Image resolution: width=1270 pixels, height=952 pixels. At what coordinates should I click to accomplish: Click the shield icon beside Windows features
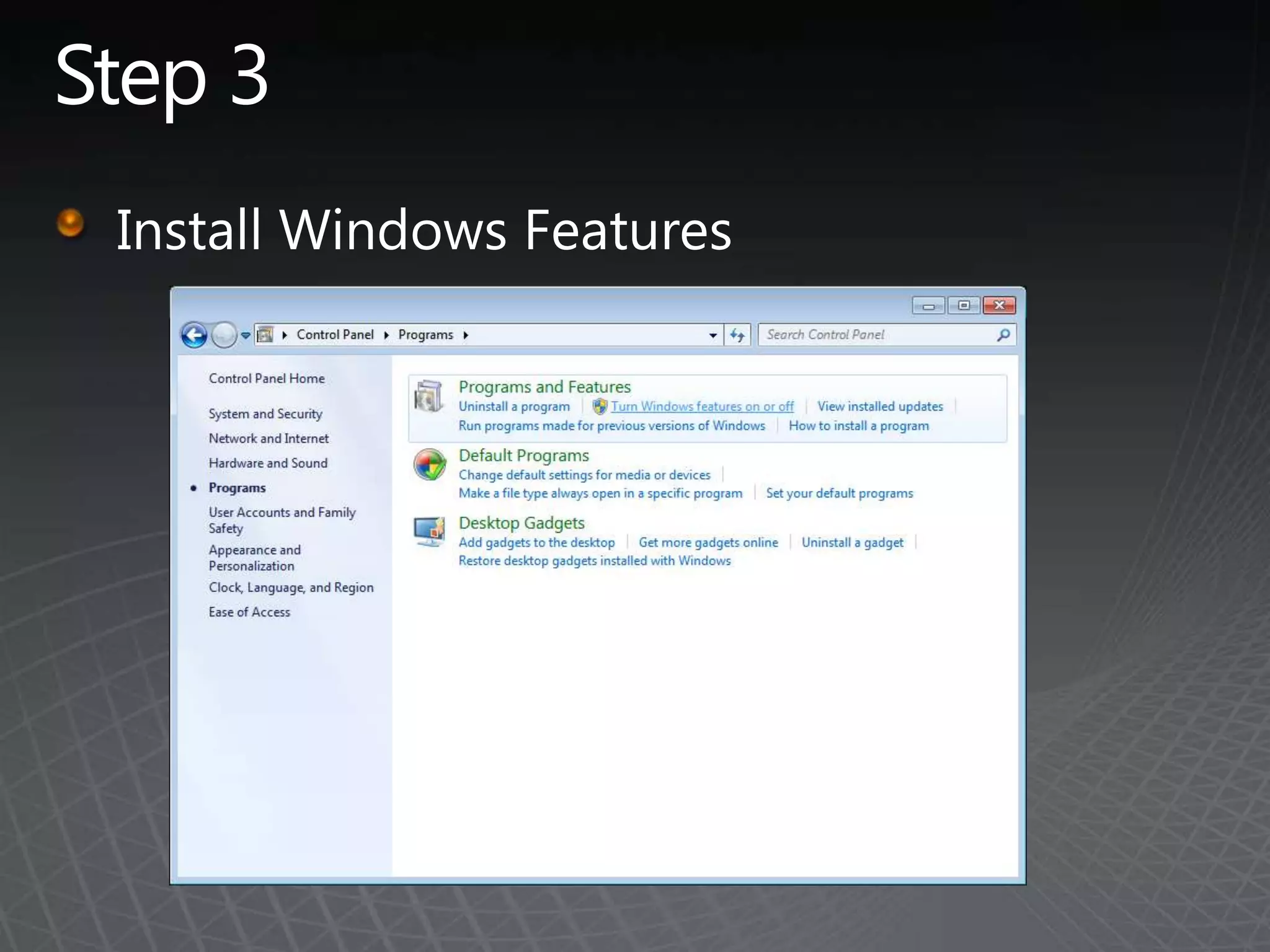click(x=600, y=407)
